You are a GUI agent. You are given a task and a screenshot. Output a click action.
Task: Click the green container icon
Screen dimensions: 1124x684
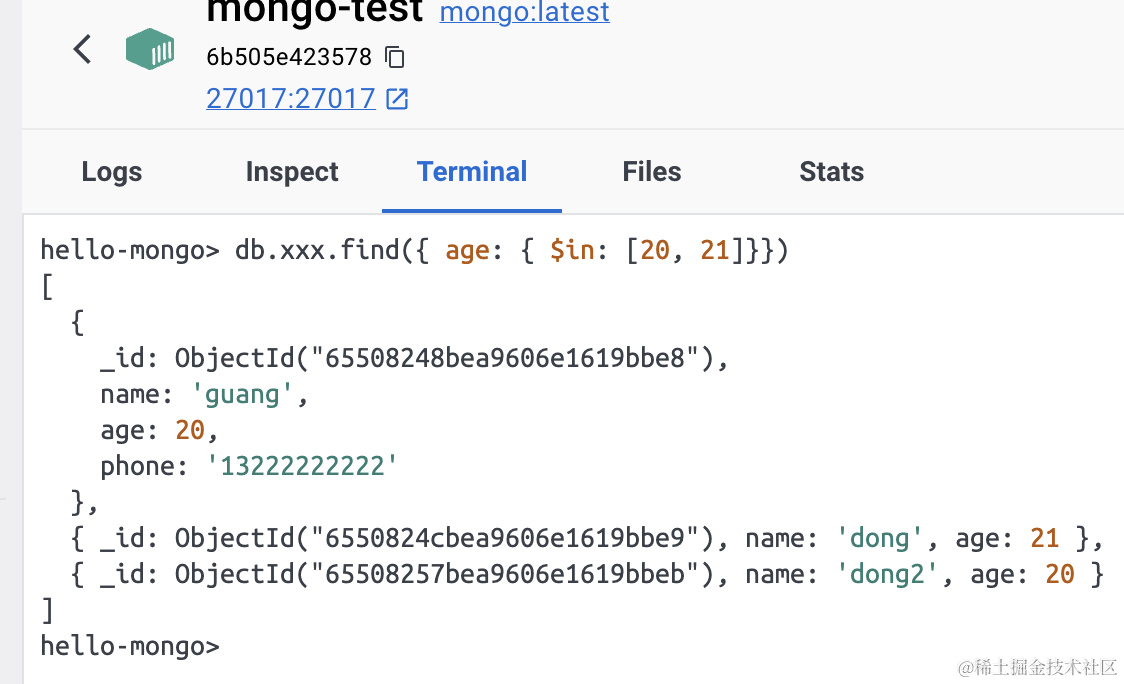point(150,49)
